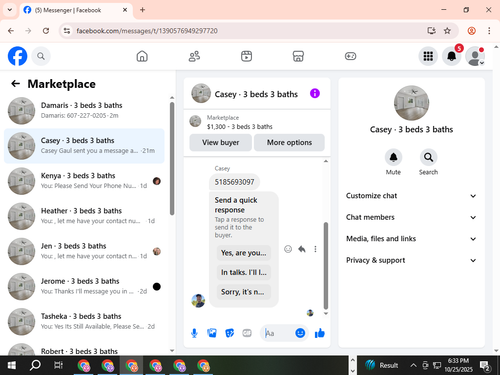Open the Facebook logo home link
The image size is (500, 375).
point(17,56)
